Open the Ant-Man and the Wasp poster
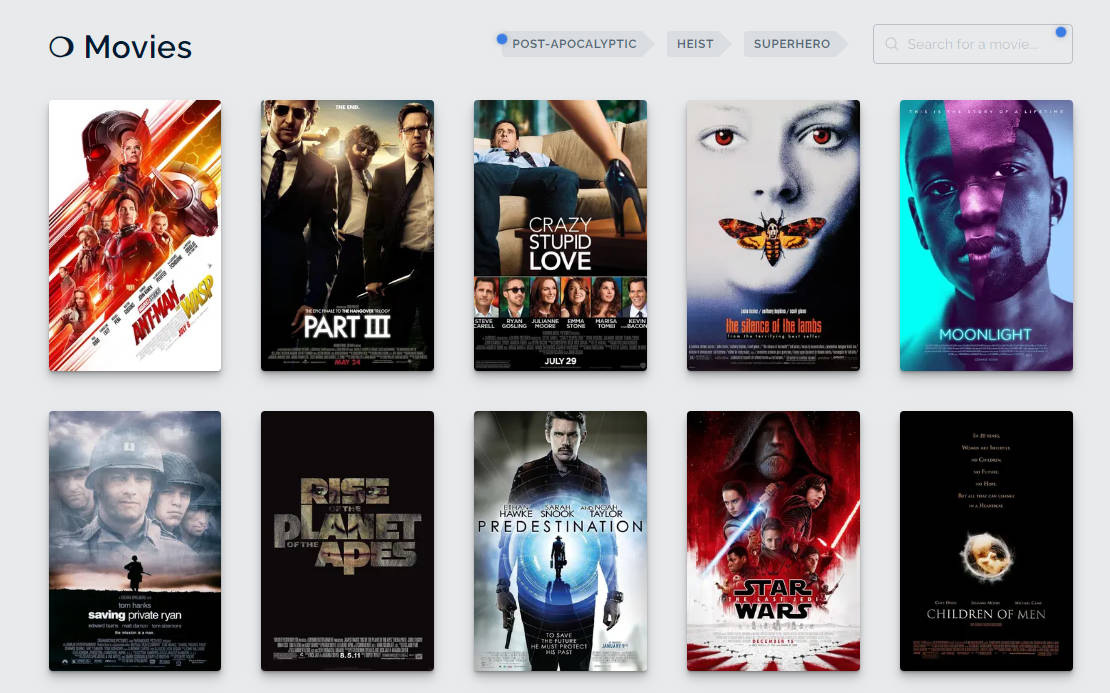Screen dimensions: 1110x693 (x=135, y=235)
